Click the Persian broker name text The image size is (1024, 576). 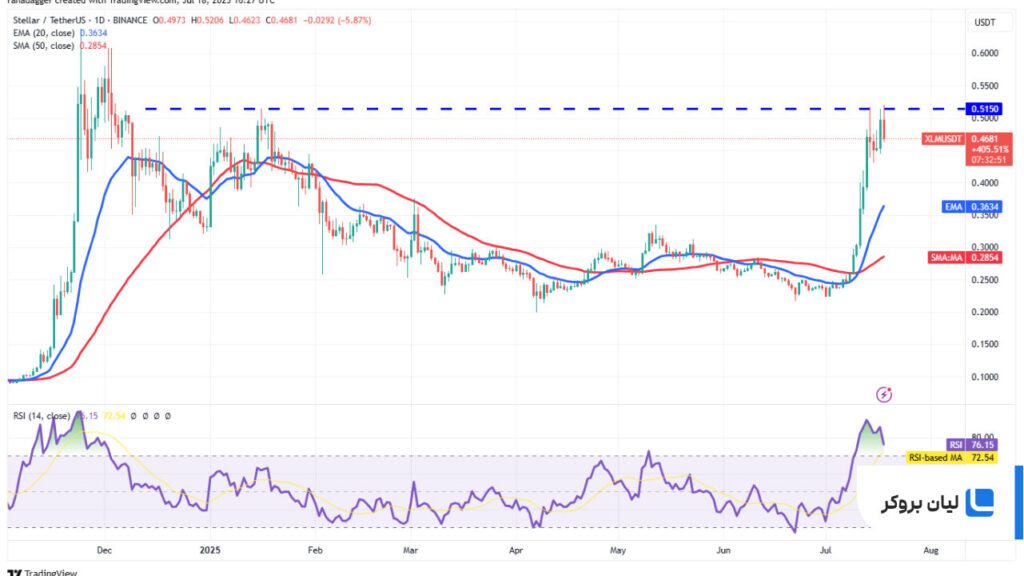920,504
